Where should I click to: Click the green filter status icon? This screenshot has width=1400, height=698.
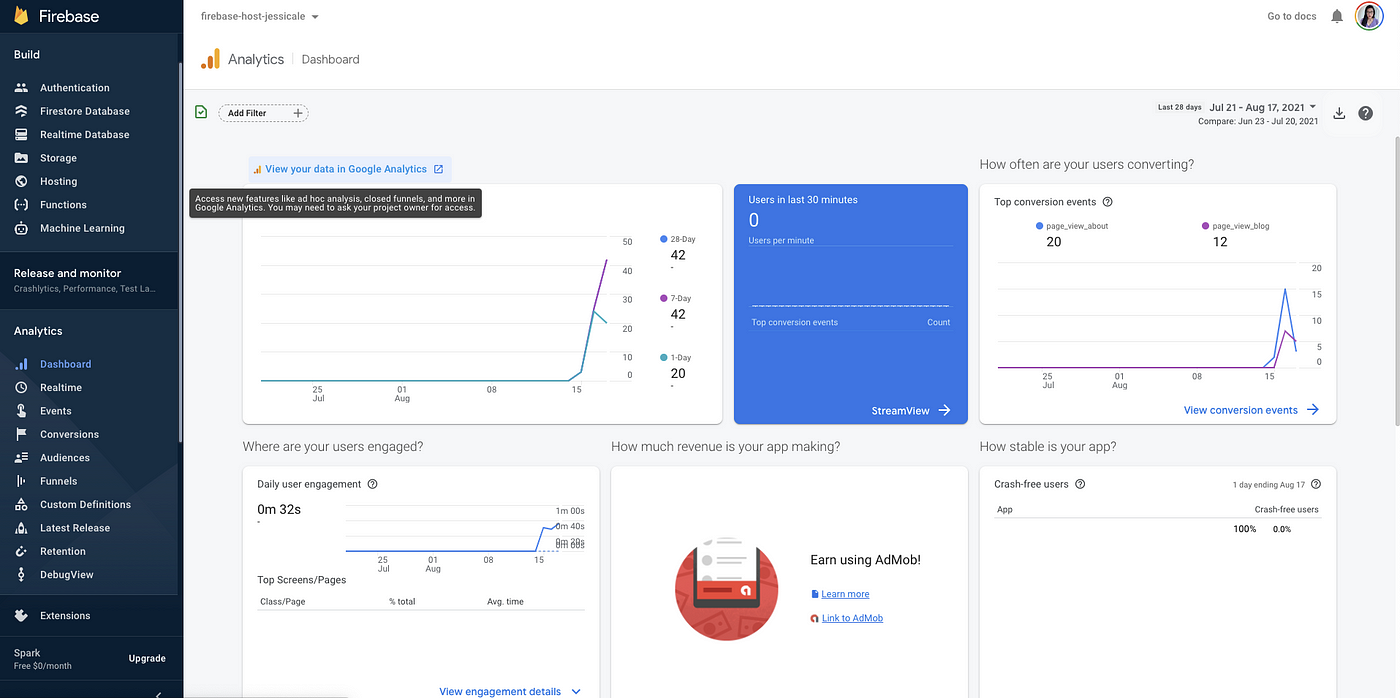[x=201, y=113]
